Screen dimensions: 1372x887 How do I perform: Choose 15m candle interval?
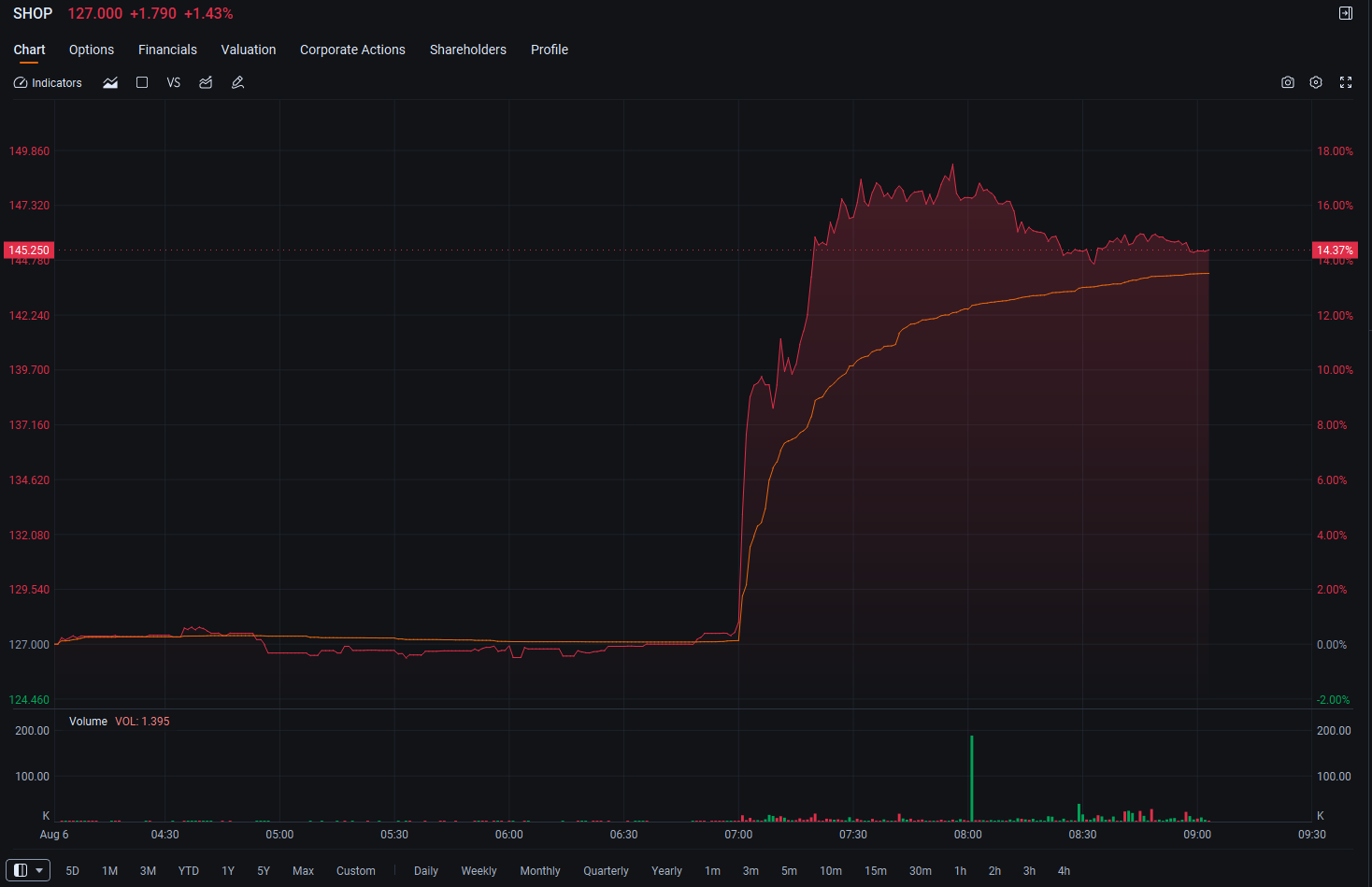point(876,871)
